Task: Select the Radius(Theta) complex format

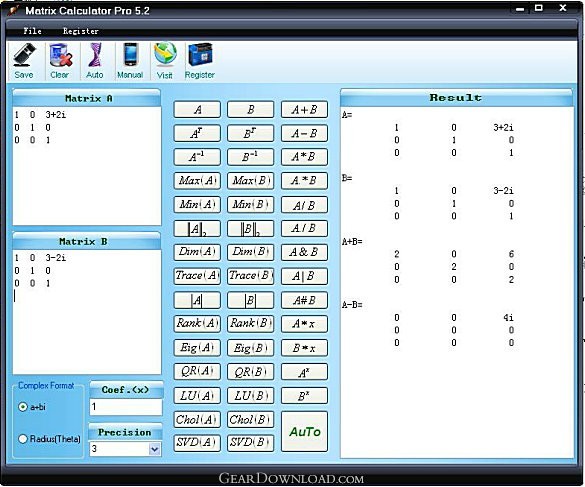Action: coord(23,439)
